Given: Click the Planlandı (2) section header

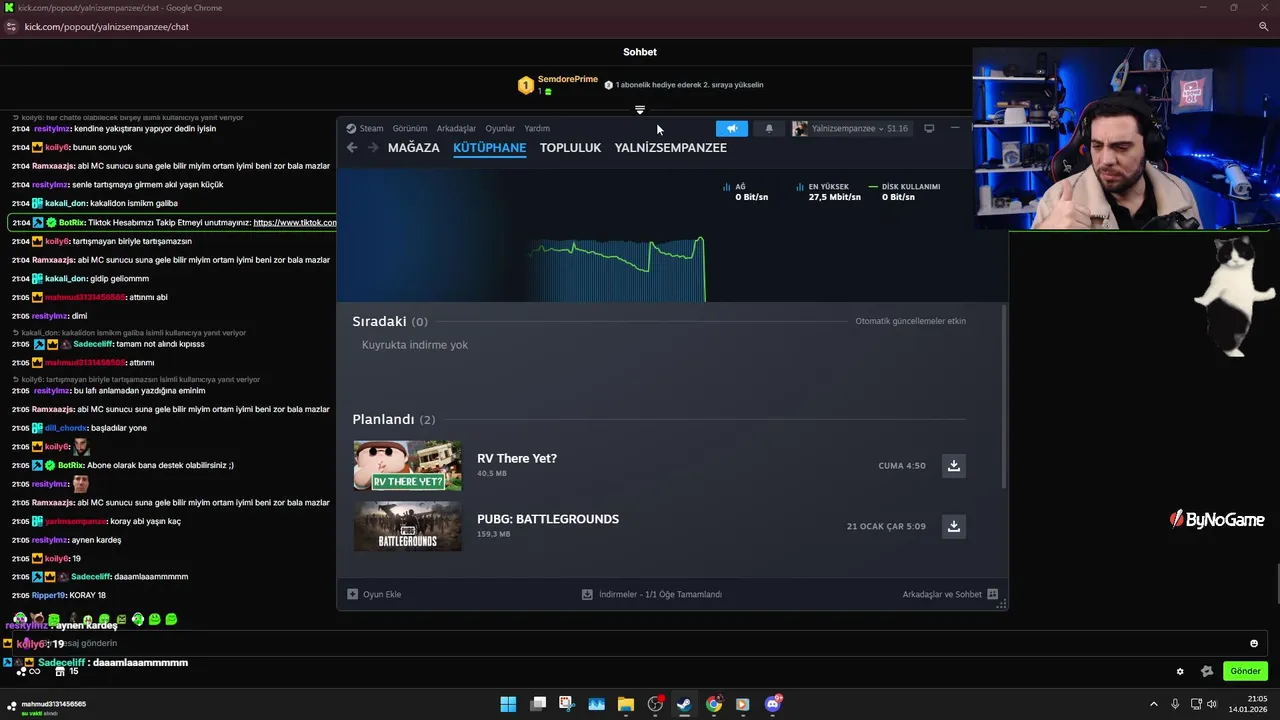Looking at the screenshot, I should point(394,419).
